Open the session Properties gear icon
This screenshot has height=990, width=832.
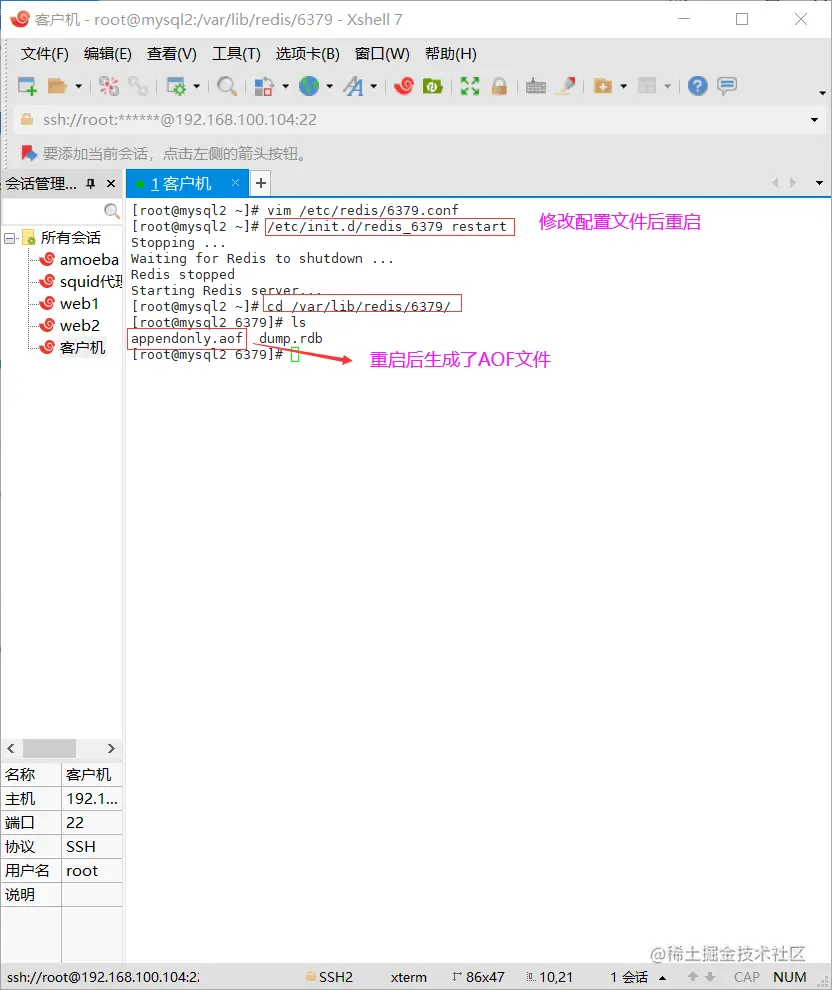175,86
